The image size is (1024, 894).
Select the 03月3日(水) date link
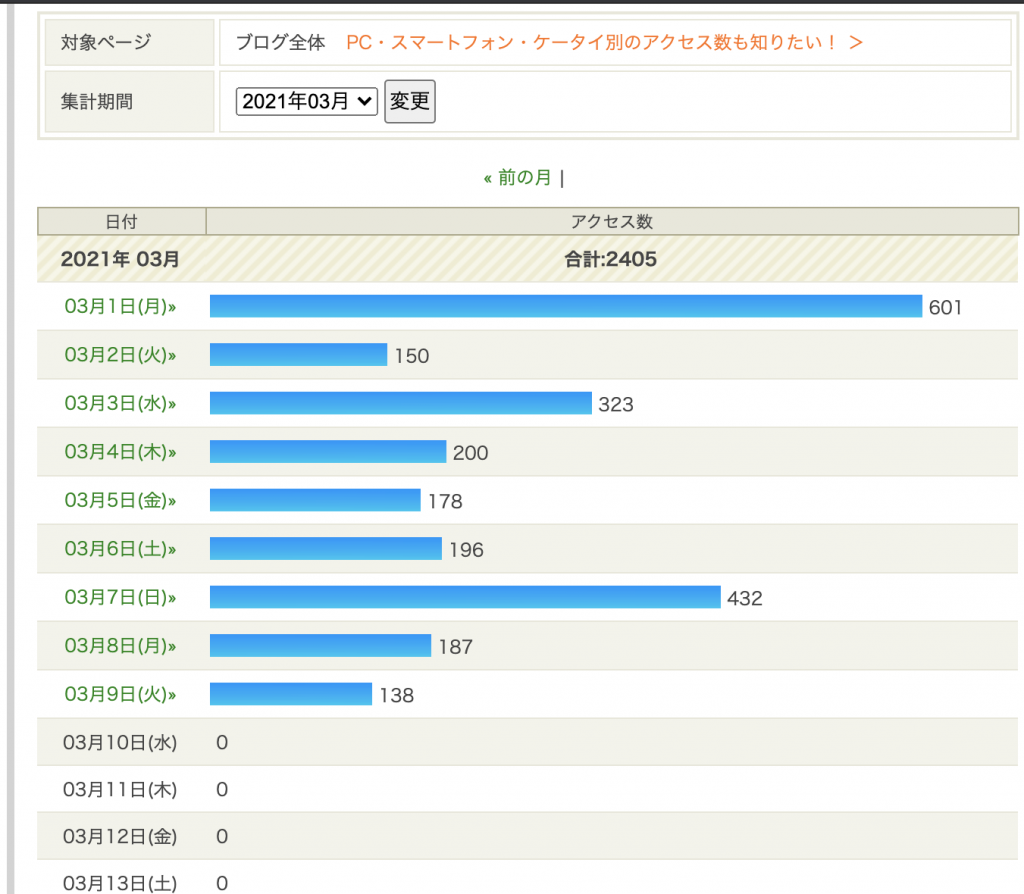click(x=120, y=404)
